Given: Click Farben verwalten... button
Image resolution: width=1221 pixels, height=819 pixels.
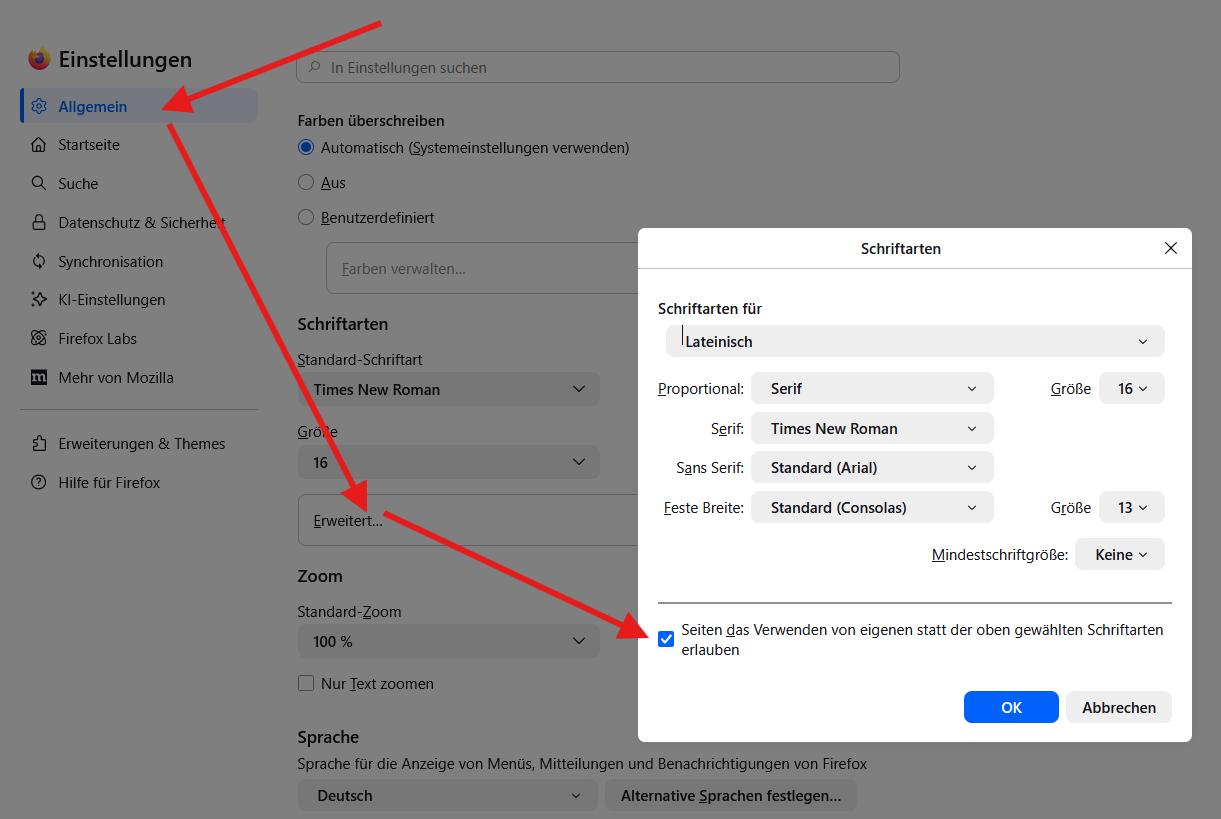Looking at the screenshot, I should click(x=482, y=268).
